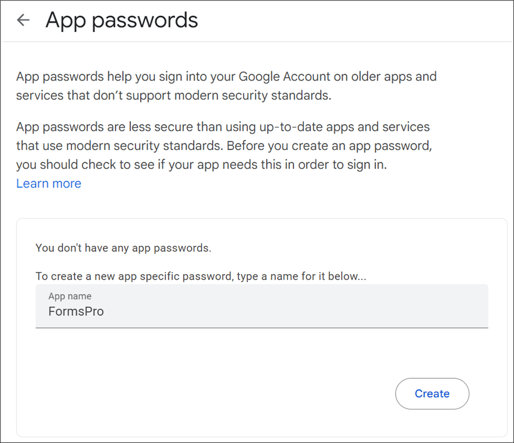Click the paragraph starting "App passwords are less secure"
Screen dimensions: 514x443
224,146
